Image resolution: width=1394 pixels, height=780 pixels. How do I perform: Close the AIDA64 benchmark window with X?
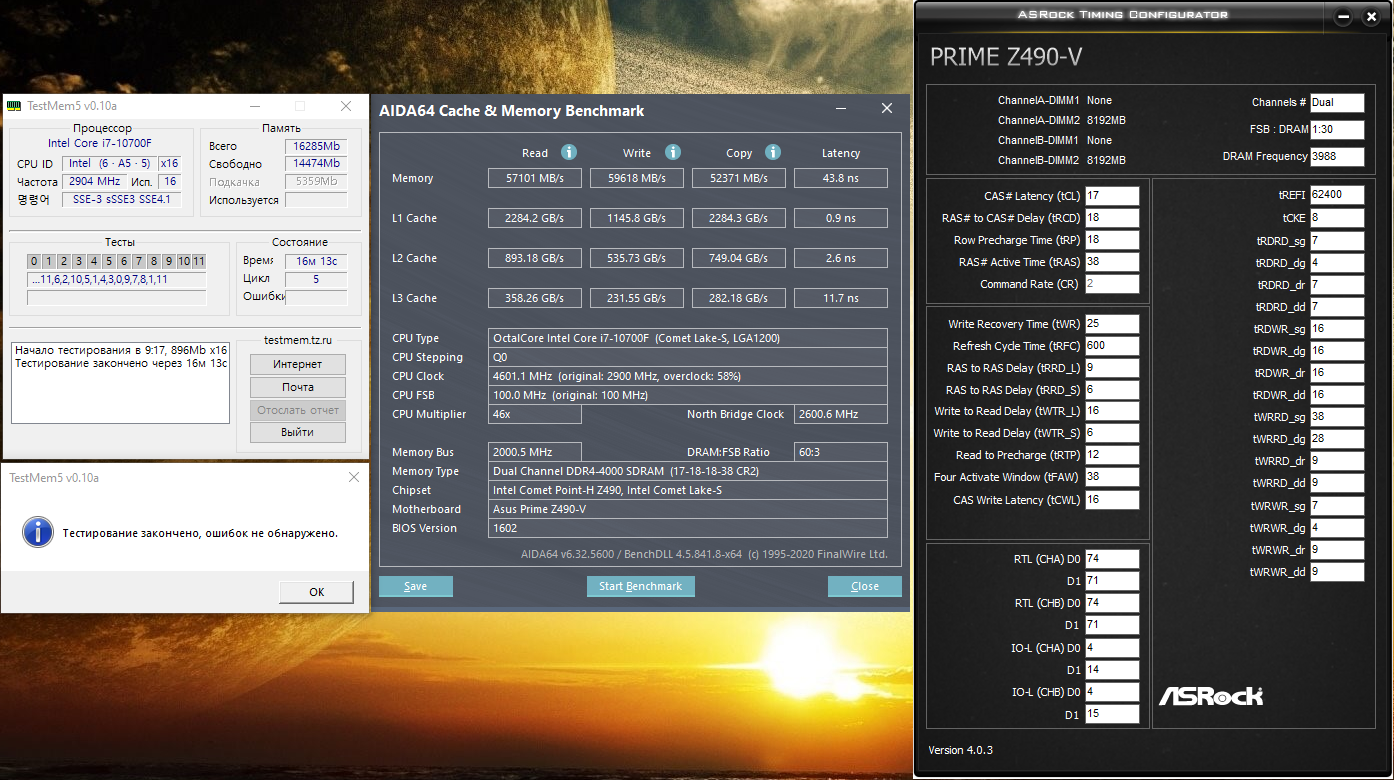tap(886, 109)
